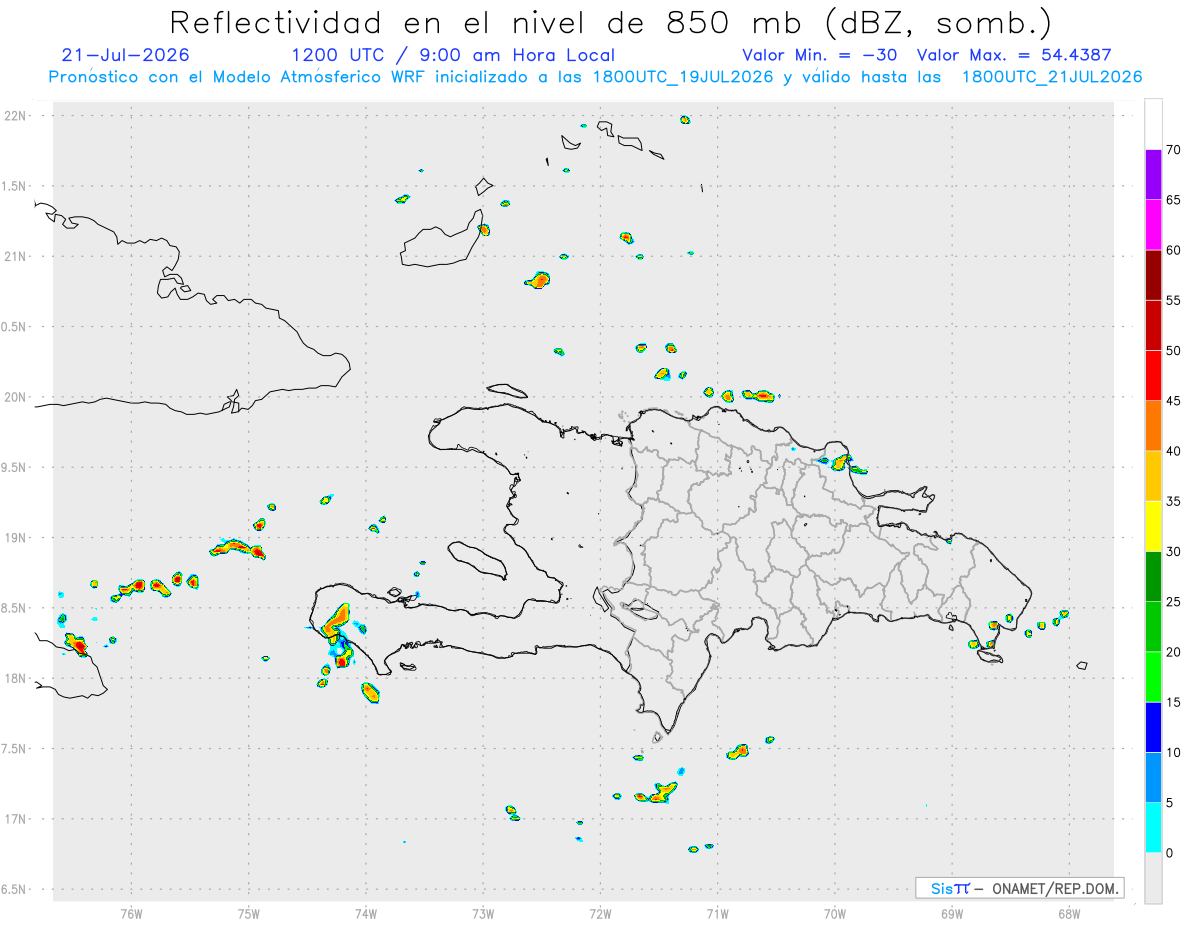Screen dimensions: 1200x927
Task: Click the WRF model initialization subtitle line
Action: click(596, 77)
